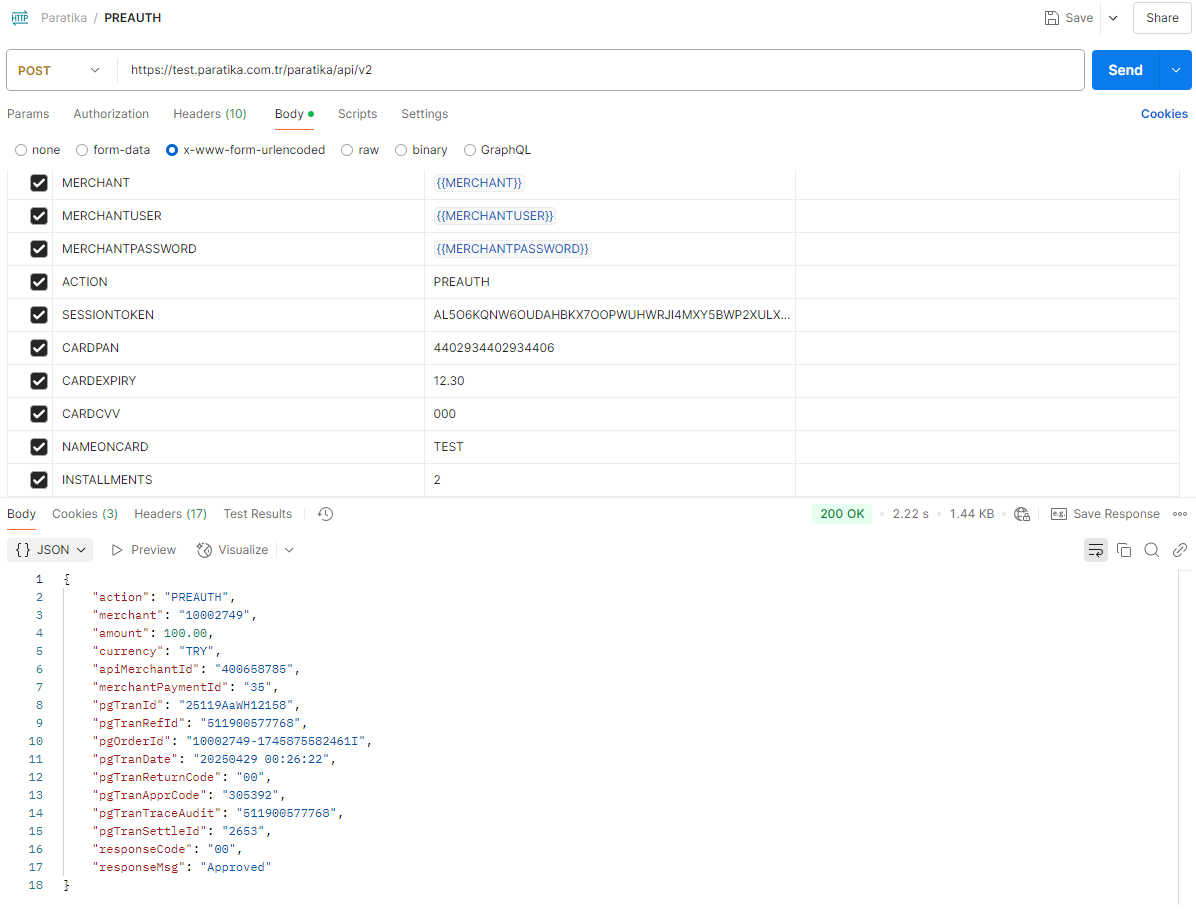Toggle word wrap in response body
Viewport: 1196px width, 909px height.
click(1096, 550)
